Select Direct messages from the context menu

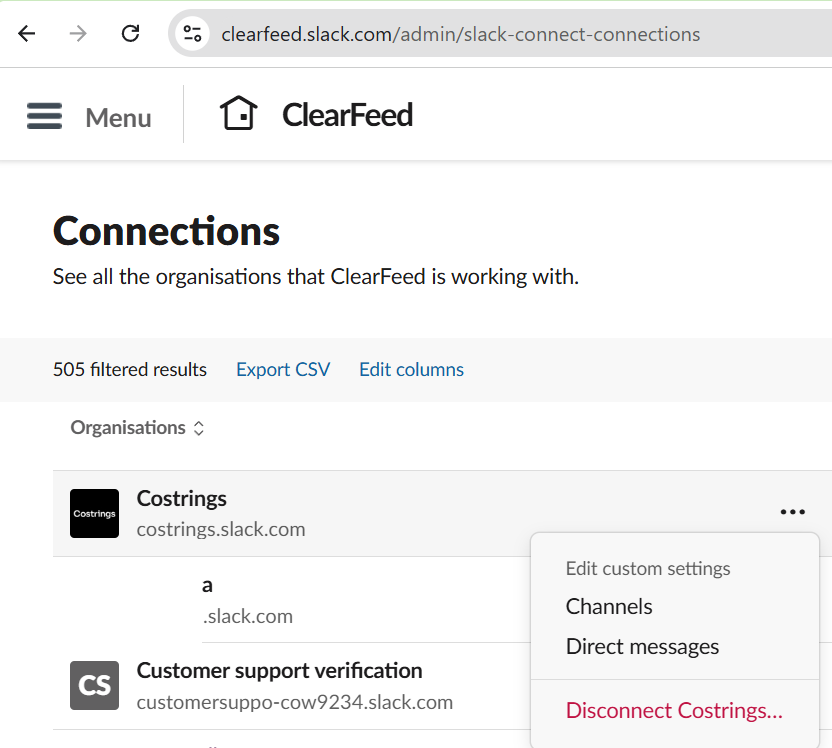click(643, 646)
